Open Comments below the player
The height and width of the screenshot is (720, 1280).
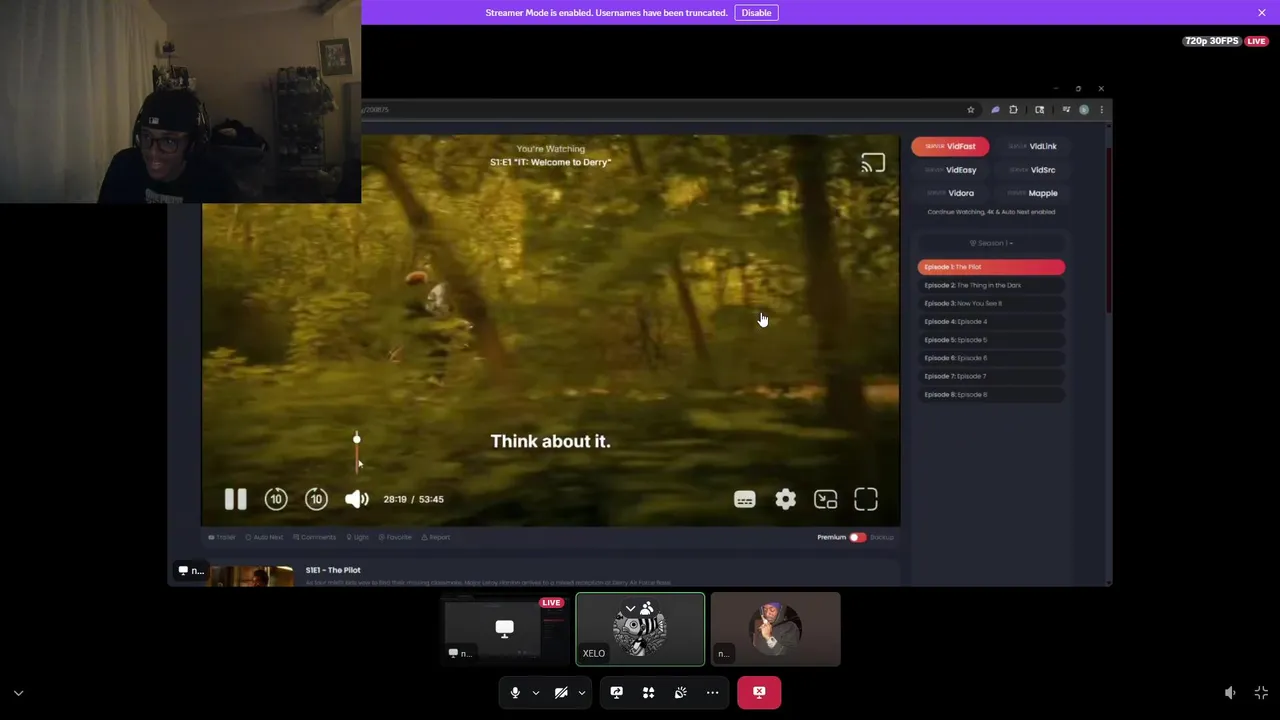pyautogui.click(x=314, y=537)
